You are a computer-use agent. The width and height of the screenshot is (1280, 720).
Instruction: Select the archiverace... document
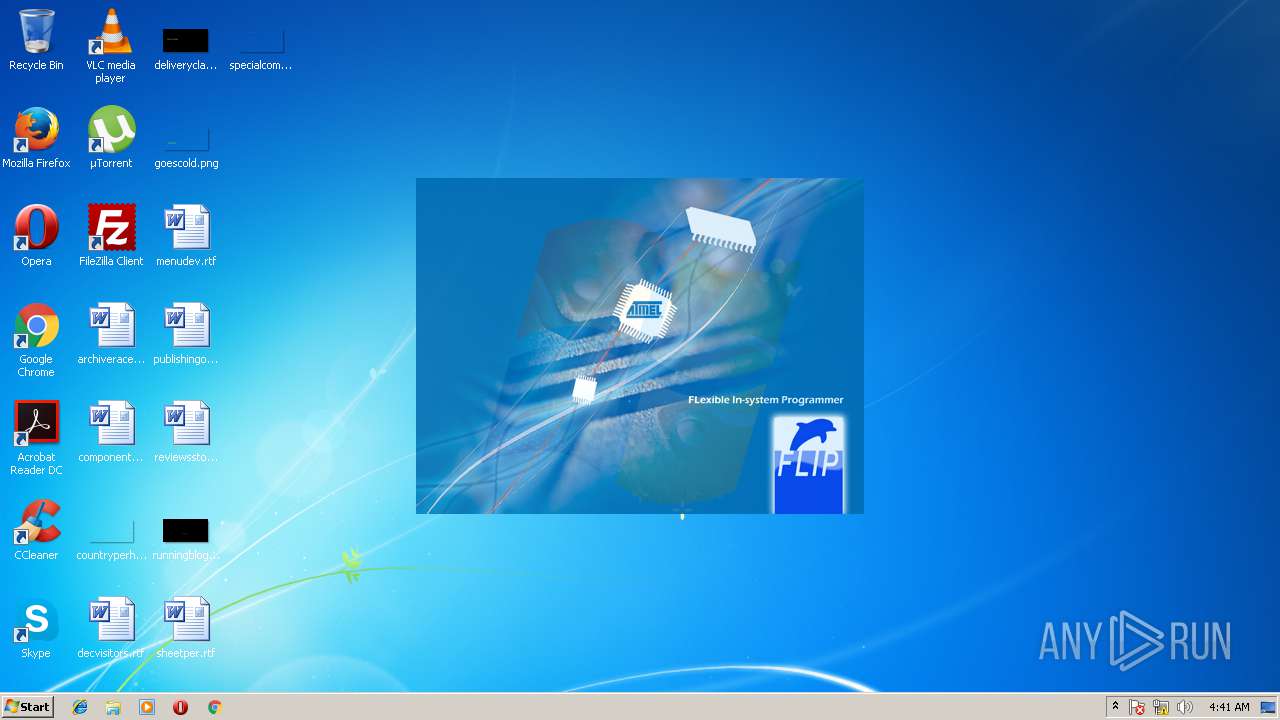(x=110, y=334)
